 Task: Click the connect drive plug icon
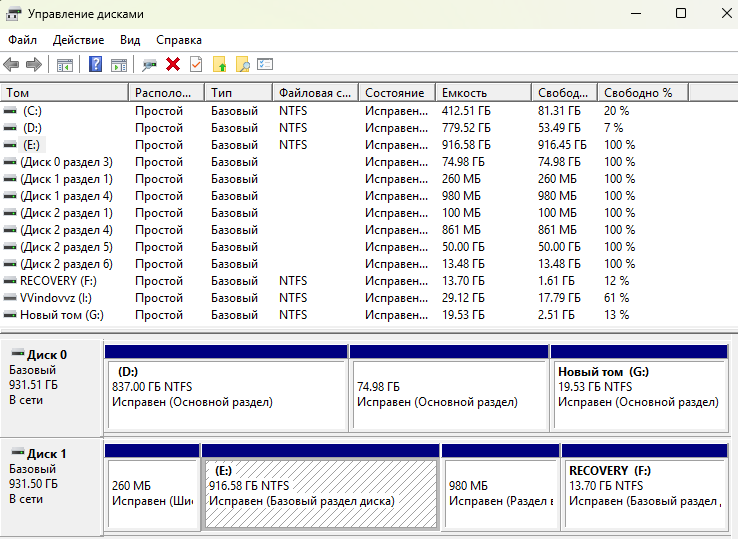pyautogui.click(x=150, y=65)
